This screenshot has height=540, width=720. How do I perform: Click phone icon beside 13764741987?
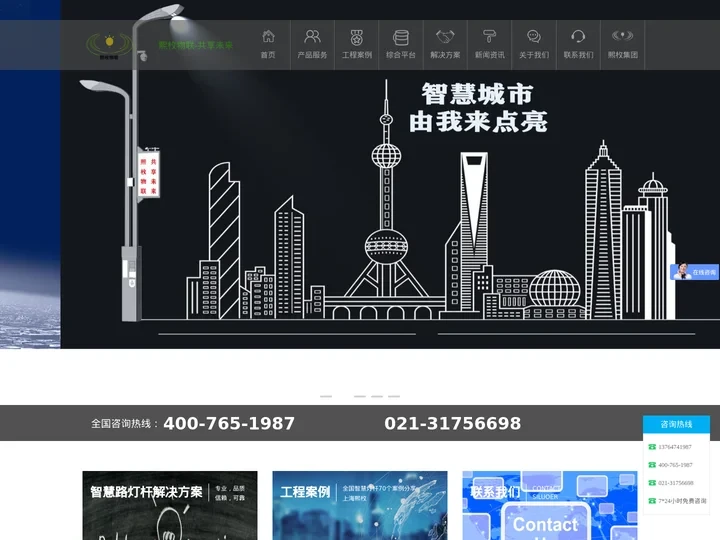(x=652, y=447)
